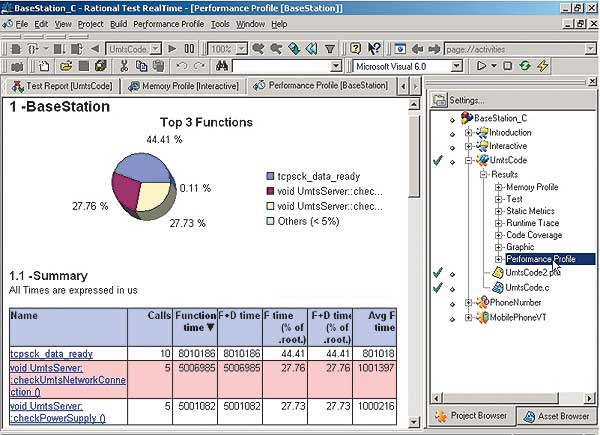600x435 pixels.
Task: Click the left-pointing previous triangle icon
Action: pyautogui.click(x=95, y=49)
